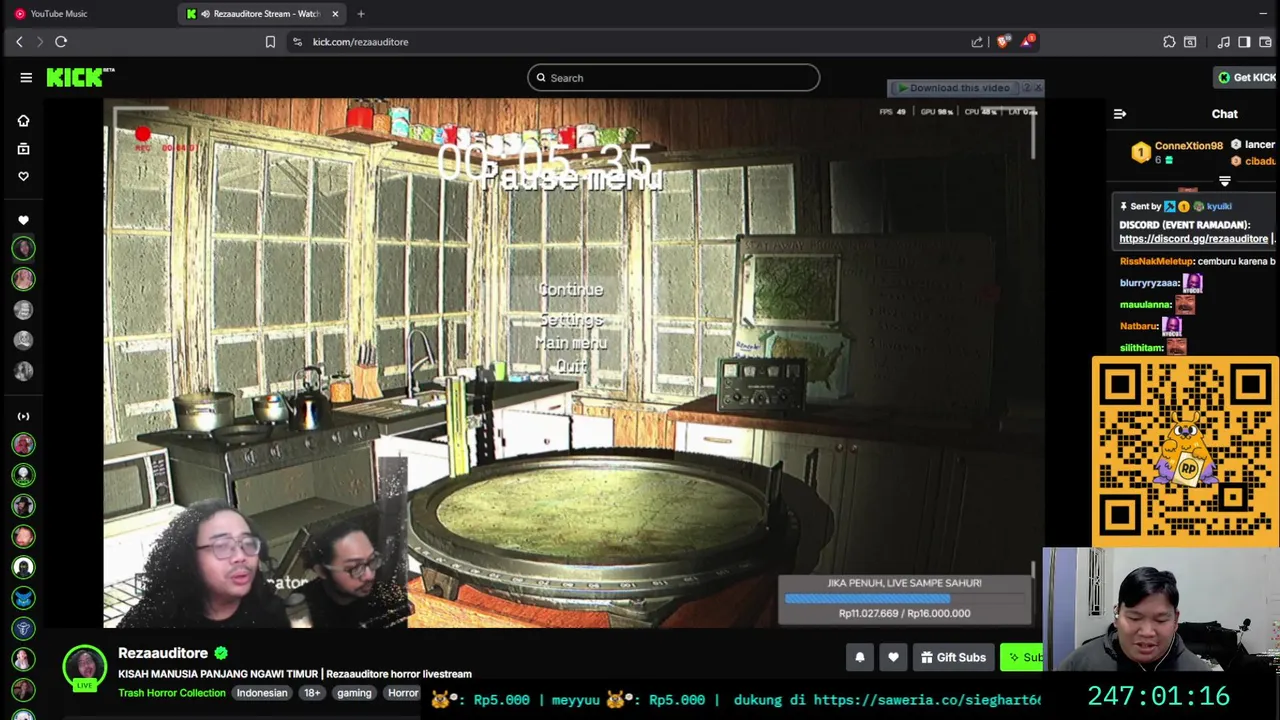
Task: Click the Chat panel heading
Action: [x=1224, y=114]
